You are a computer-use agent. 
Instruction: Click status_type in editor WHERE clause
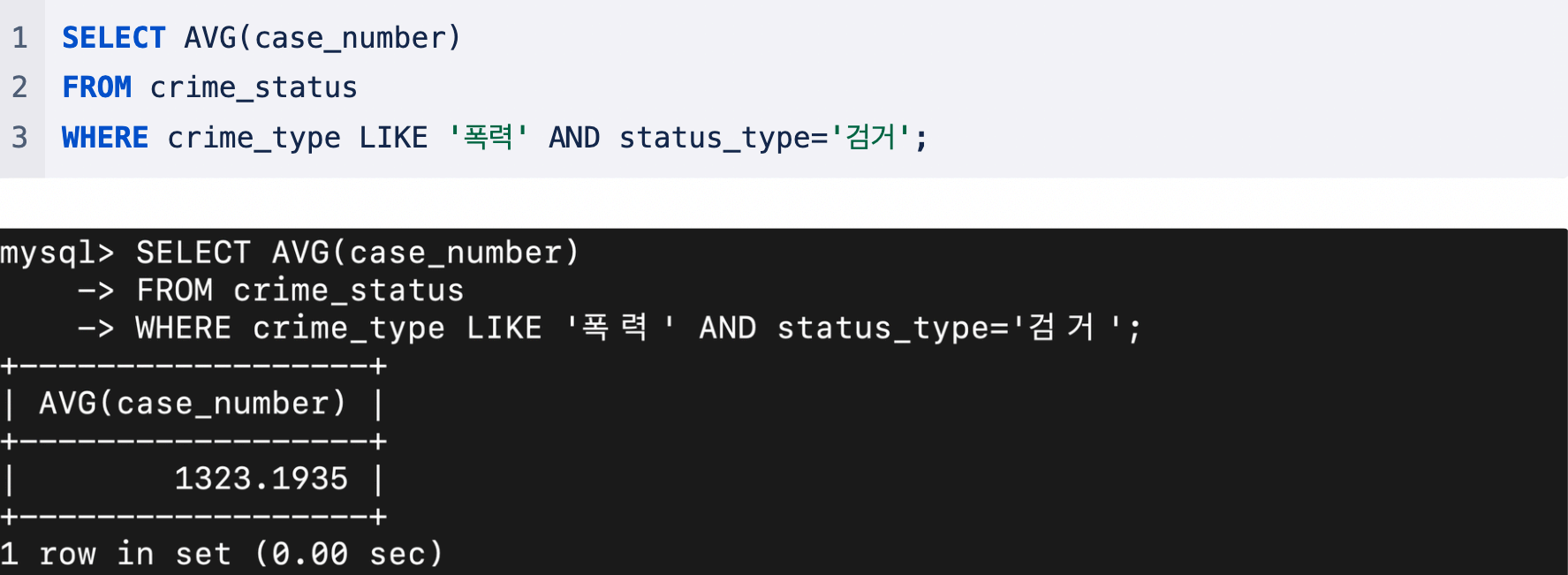point(715,139)
